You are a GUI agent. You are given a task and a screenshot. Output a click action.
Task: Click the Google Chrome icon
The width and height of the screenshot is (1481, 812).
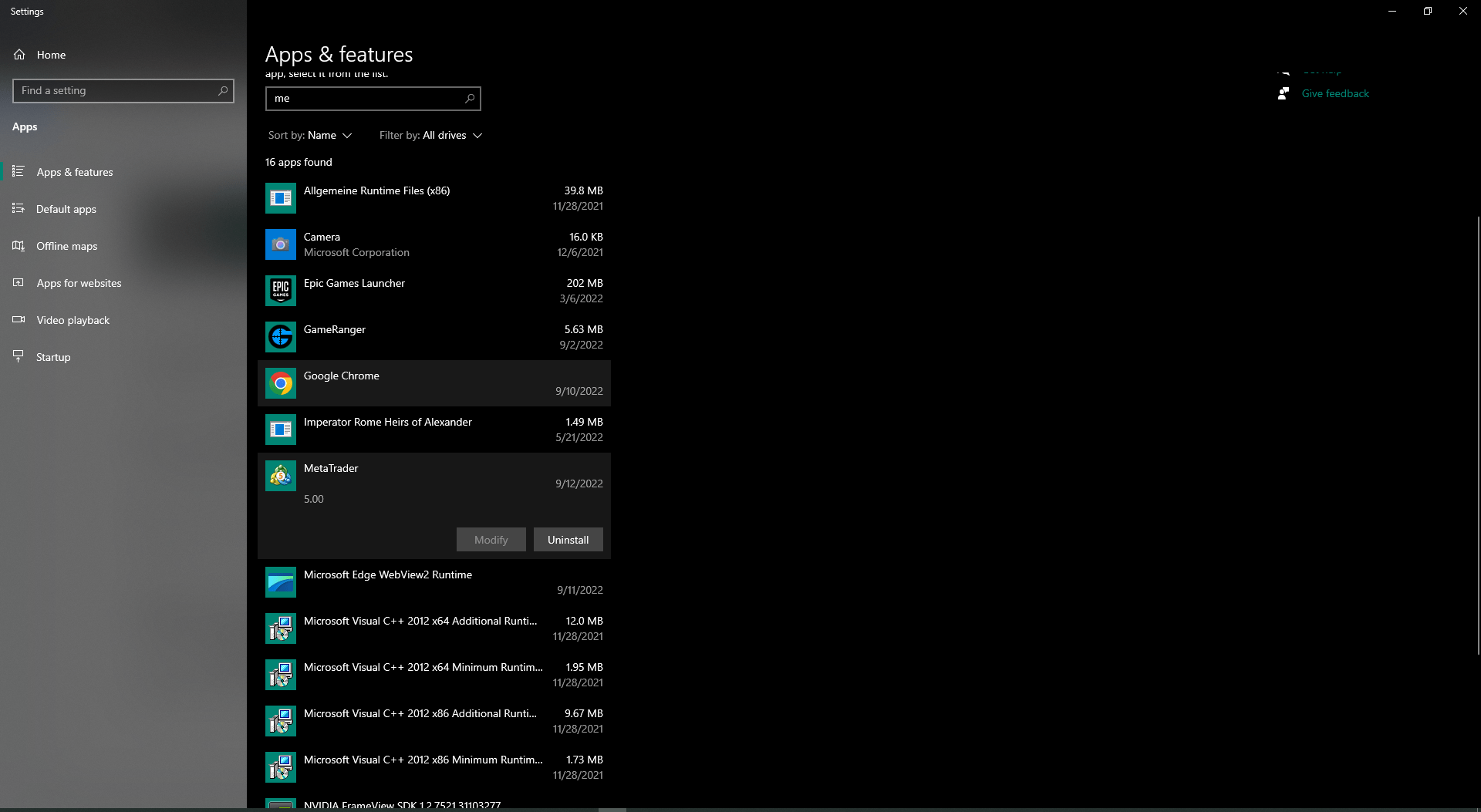click(x=281, y=383)
